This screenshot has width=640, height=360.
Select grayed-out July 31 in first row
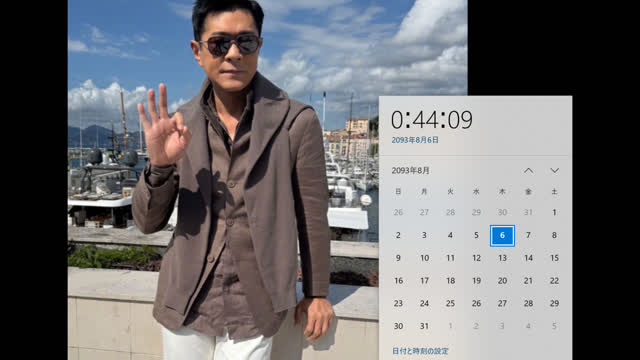point(528,212)
